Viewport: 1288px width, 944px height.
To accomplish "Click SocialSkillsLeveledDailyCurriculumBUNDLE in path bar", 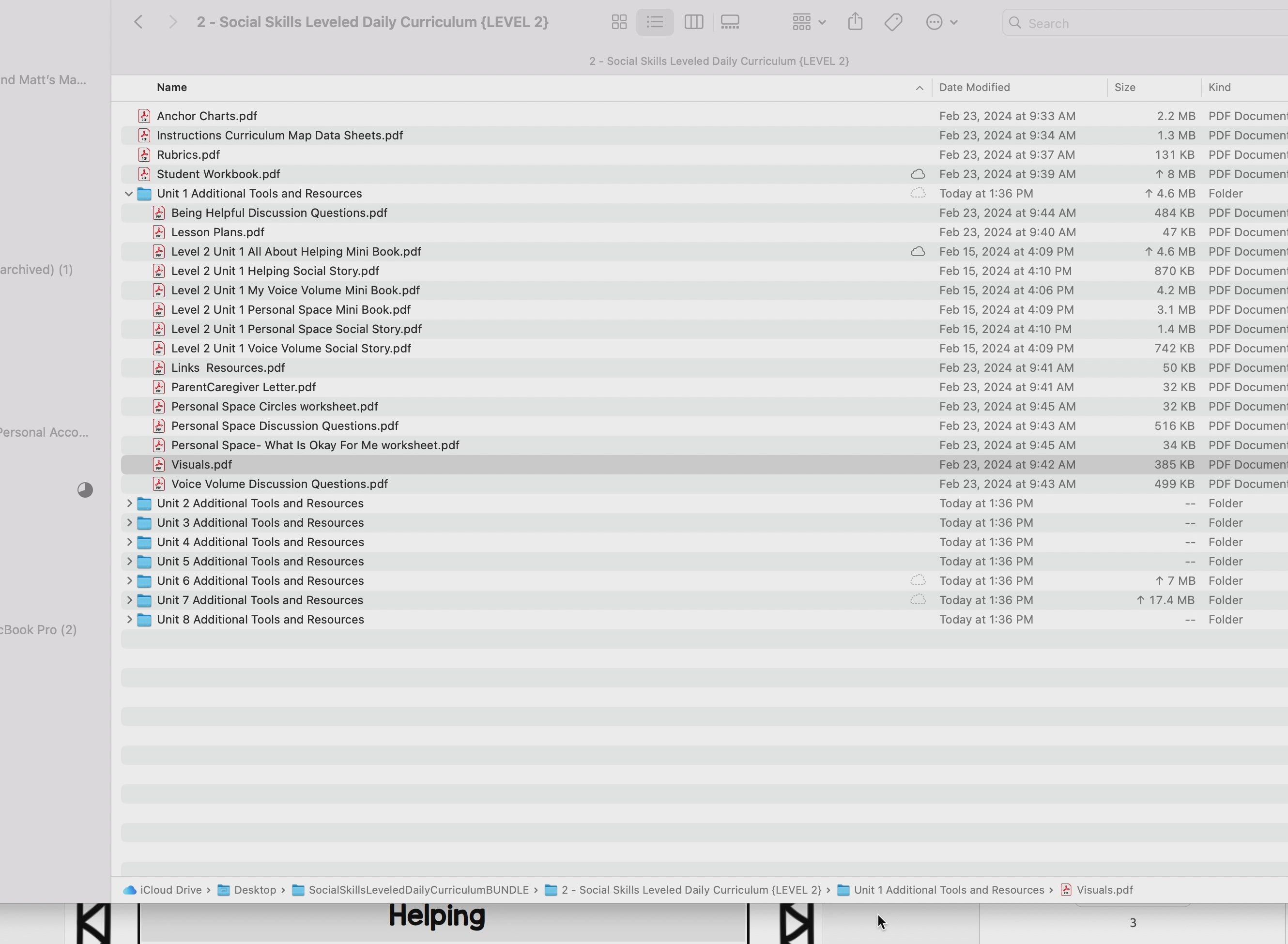I will click(x=418, y=890).
